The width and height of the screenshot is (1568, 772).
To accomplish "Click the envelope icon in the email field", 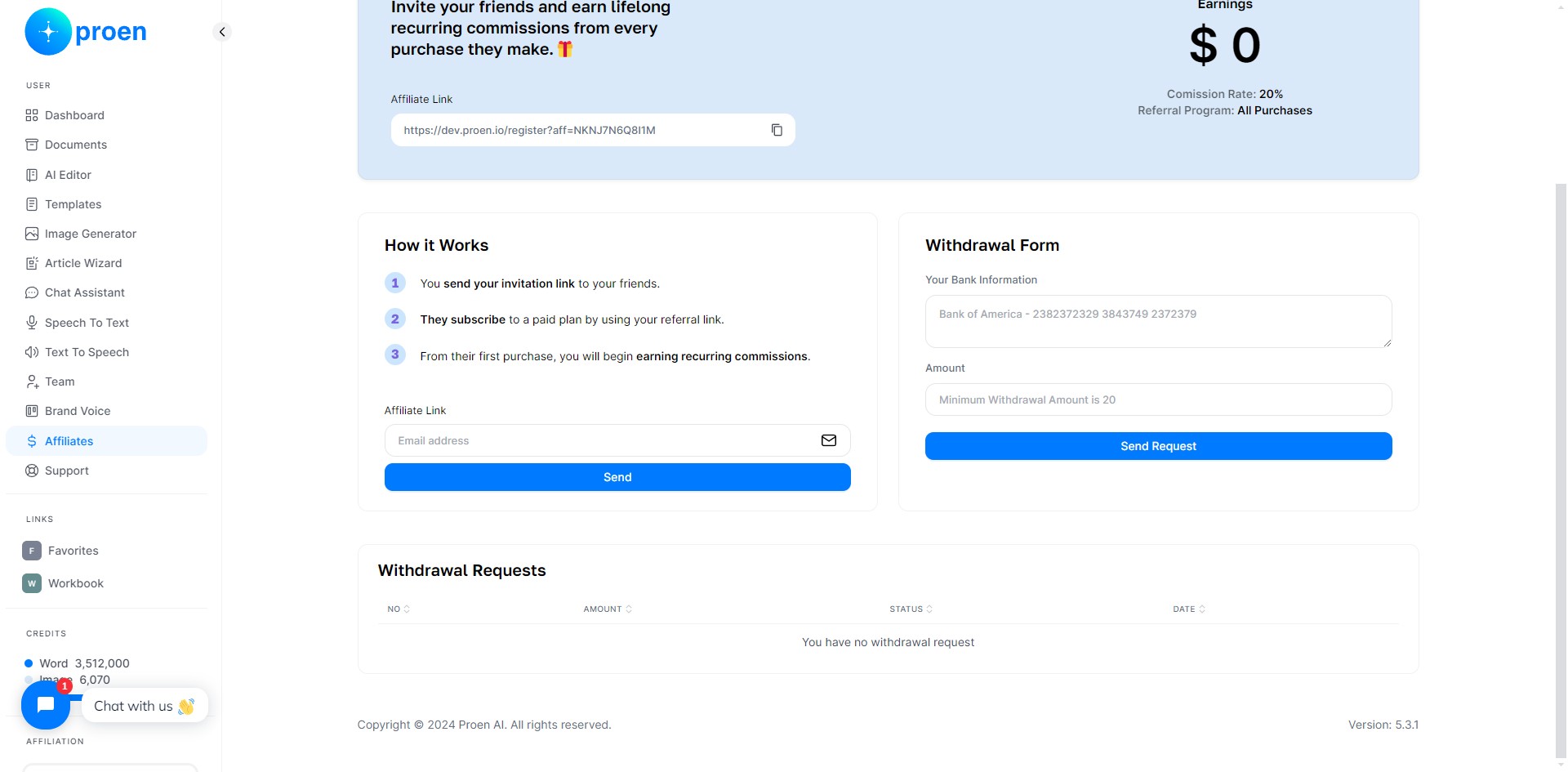I will pyautogui.click(x=829, y=440).
